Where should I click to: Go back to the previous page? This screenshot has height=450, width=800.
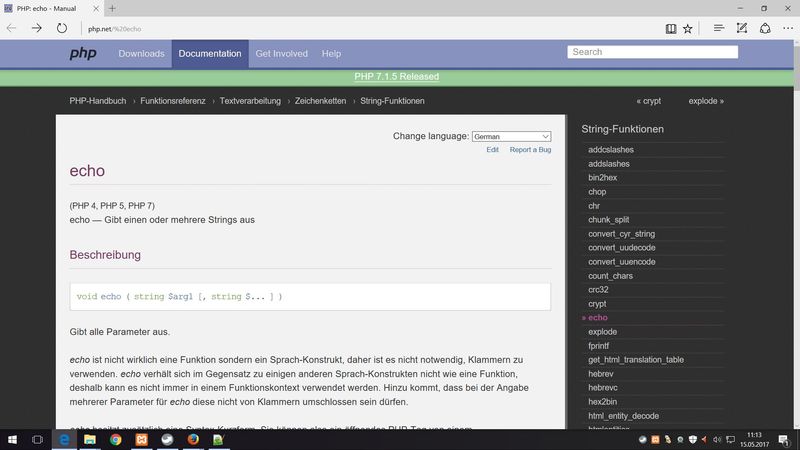[11, 29]
